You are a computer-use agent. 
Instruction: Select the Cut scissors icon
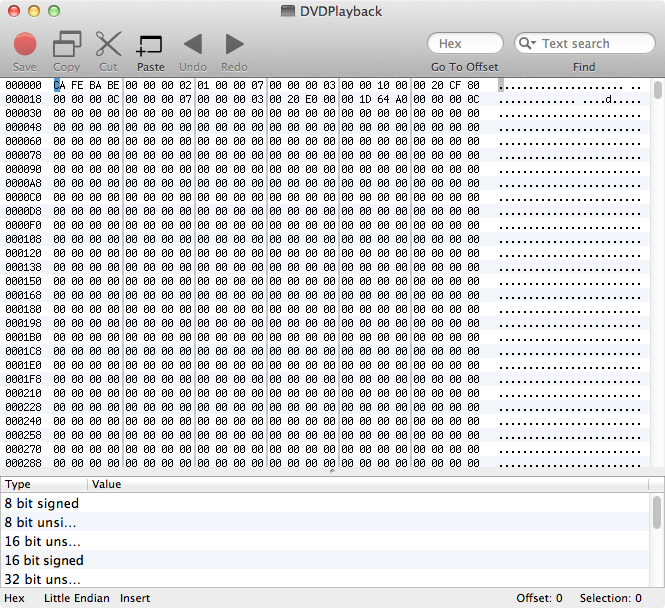(x=108, y=44)
